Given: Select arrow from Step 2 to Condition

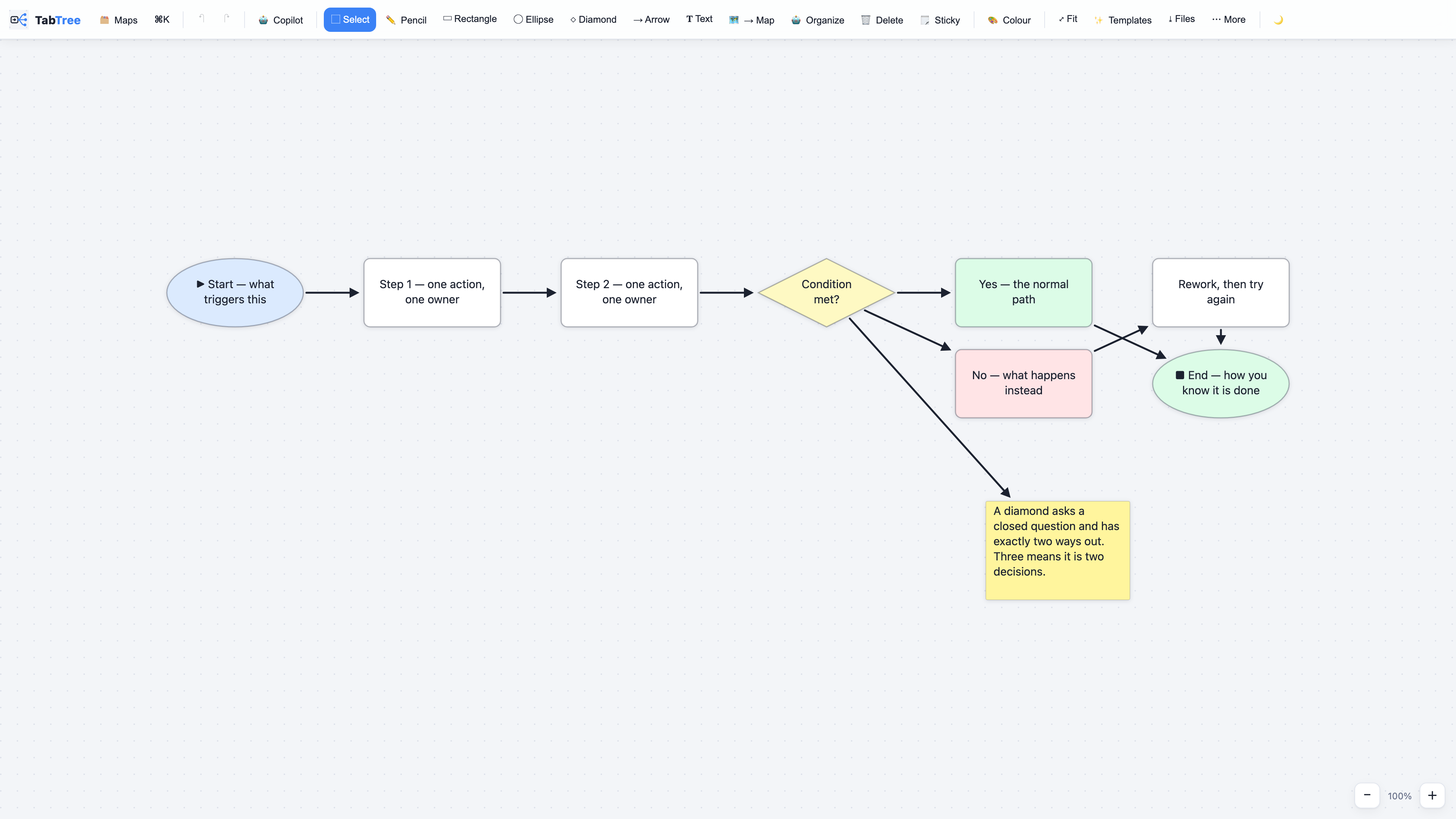Looking at the screenshot, I should click(726, 293).
